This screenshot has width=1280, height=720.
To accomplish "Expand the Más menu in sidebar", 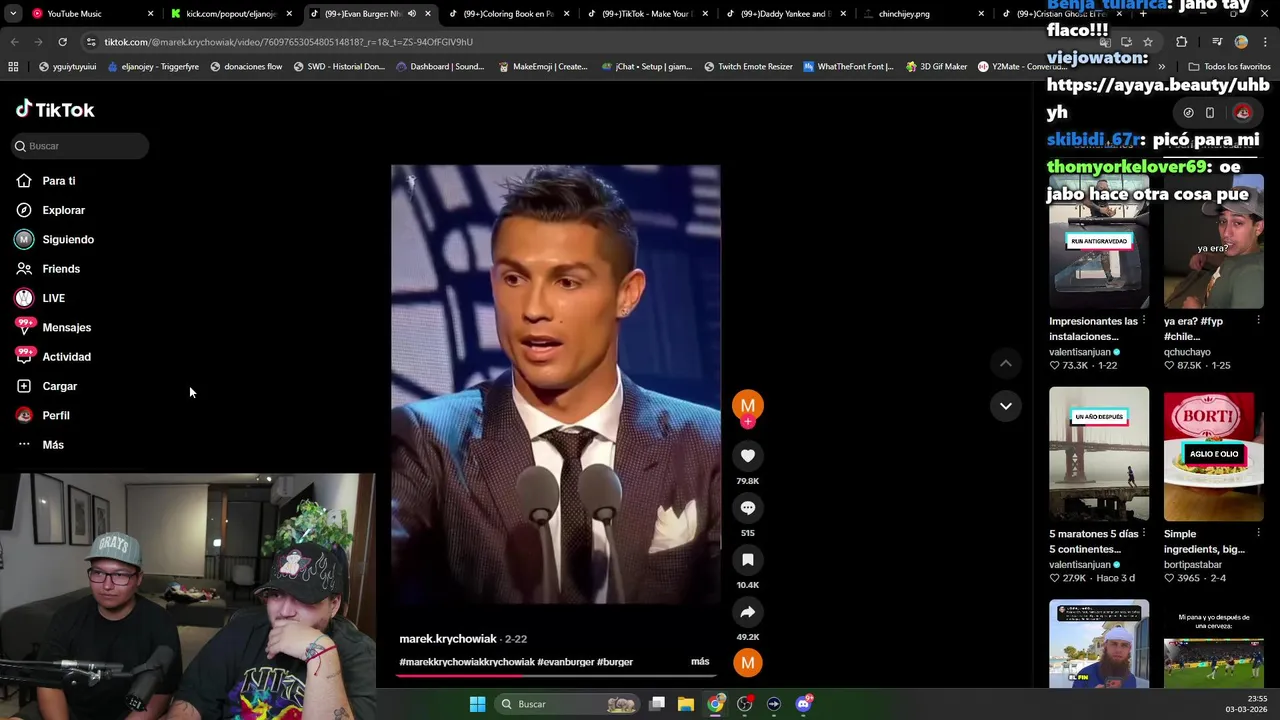I will click(x=40, y=445).
